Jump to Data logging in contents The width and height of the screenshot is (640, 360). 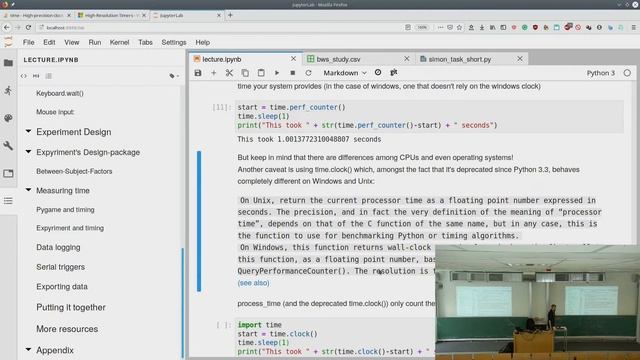[x=58, y=247]
